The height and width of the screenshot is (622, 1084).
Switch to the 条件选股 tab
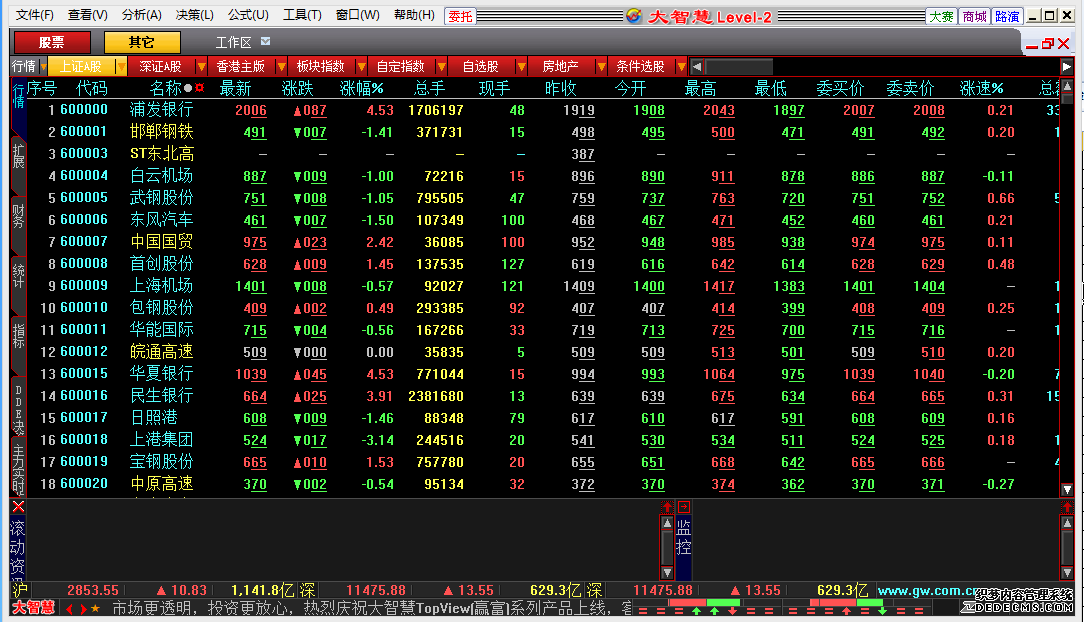click(640, 66)
